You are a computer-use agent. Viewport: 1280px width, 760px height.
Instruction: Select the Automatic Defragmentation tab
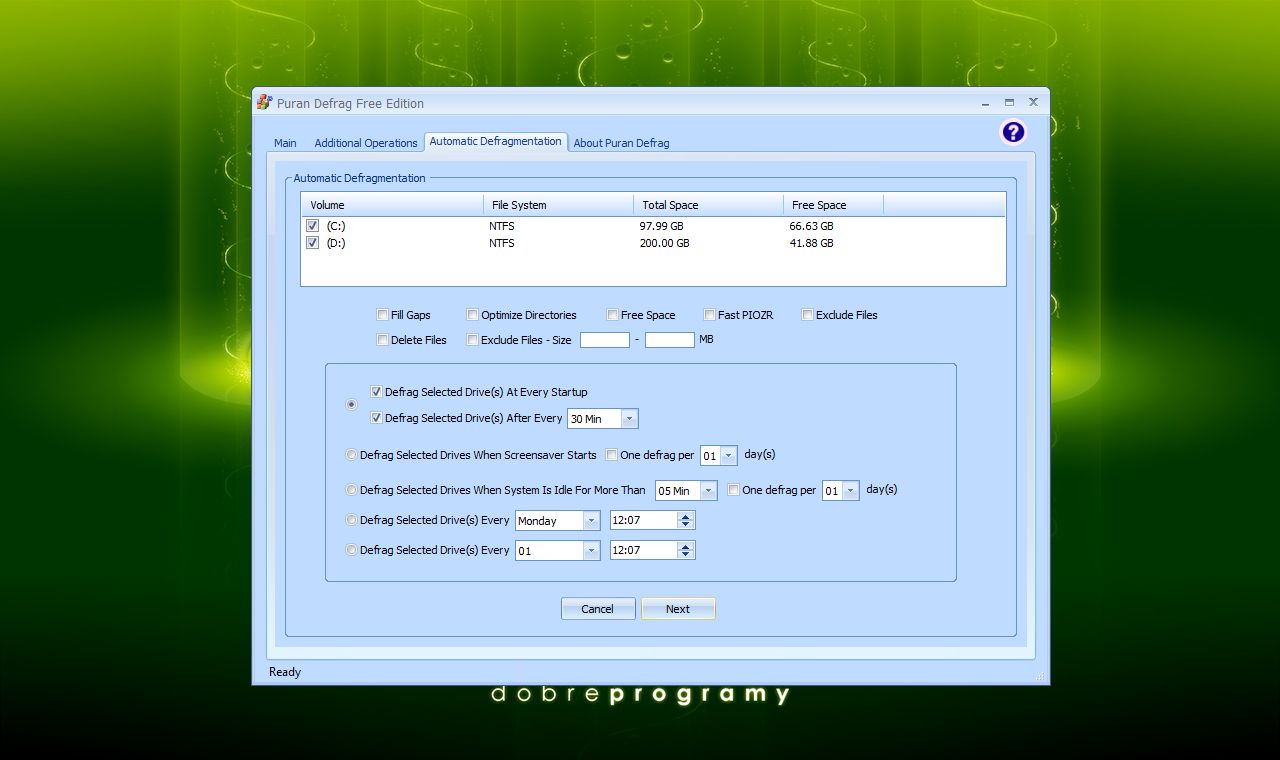pos(496,142)
